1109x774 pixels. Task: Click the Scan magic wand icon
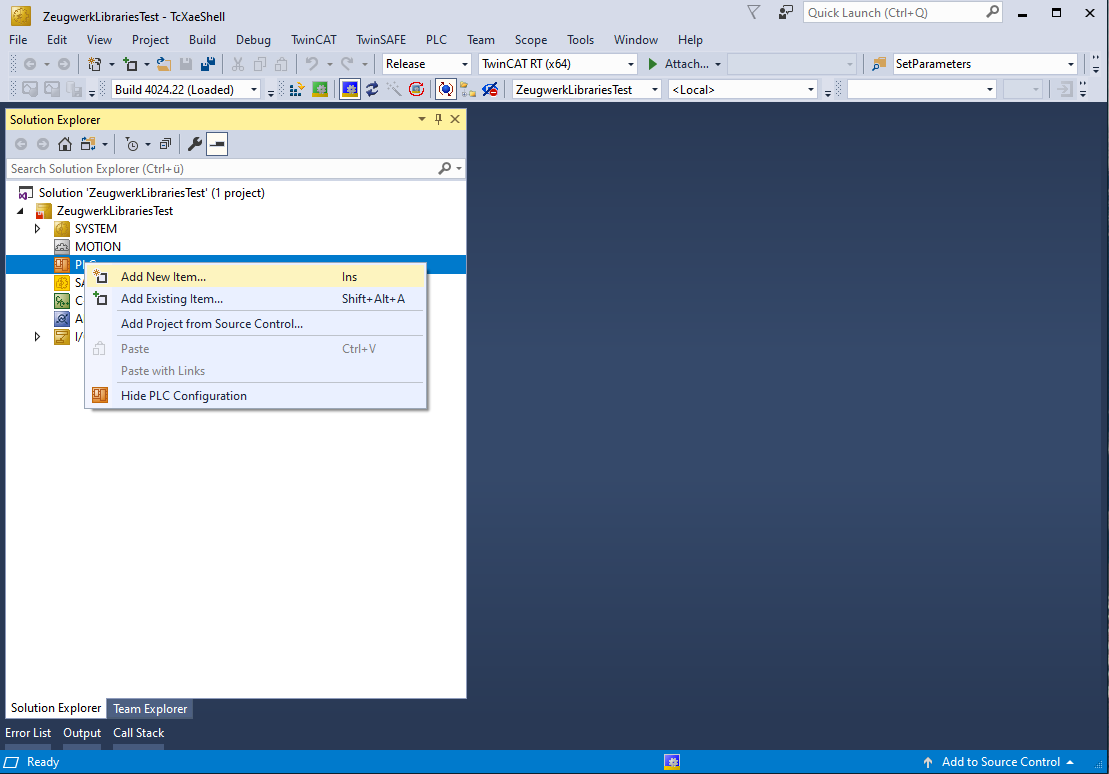point(394,89)
